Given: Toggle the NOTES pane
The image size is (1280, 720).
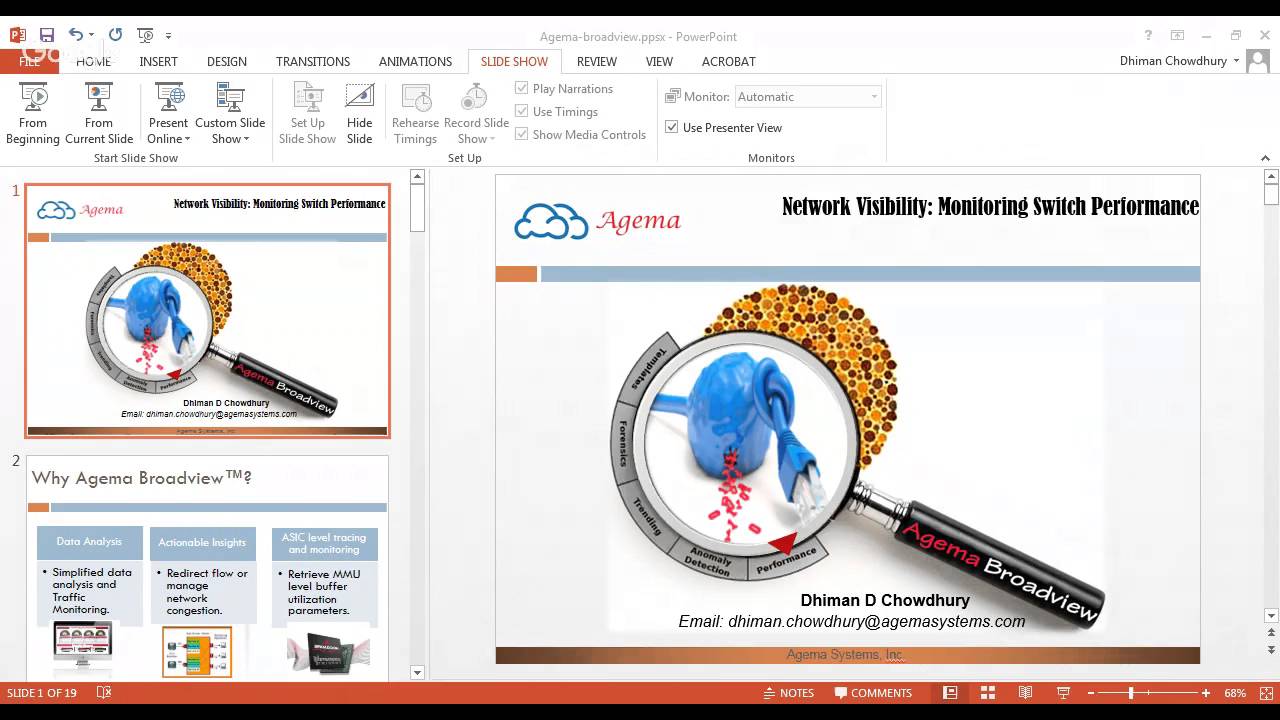Looking at the screenshot, I should (788, 692).
